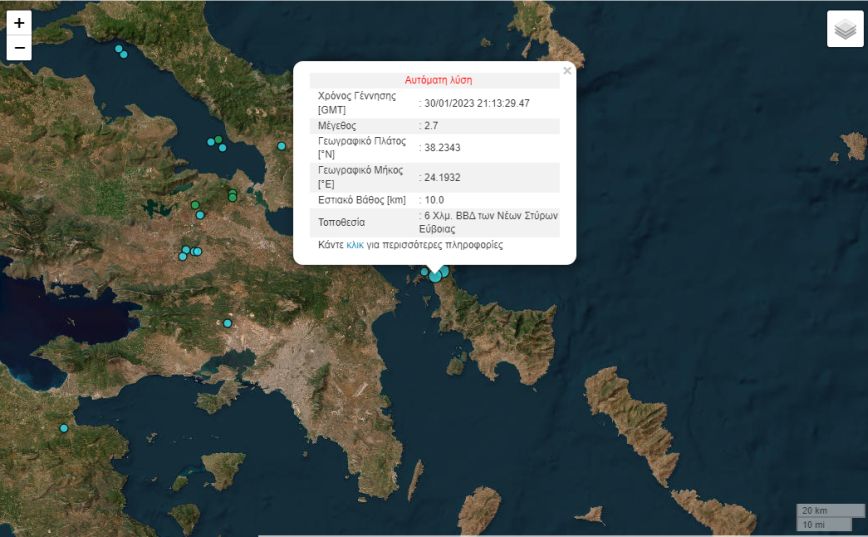Click the focal depth value 10.0
Screen dimensions: 868x537
[x=434, y=200]
